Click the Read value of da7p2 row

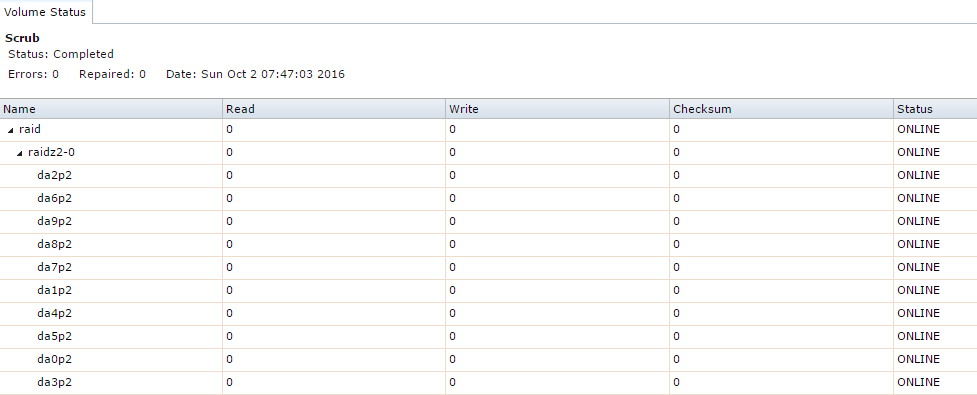[x=229, y=267]
